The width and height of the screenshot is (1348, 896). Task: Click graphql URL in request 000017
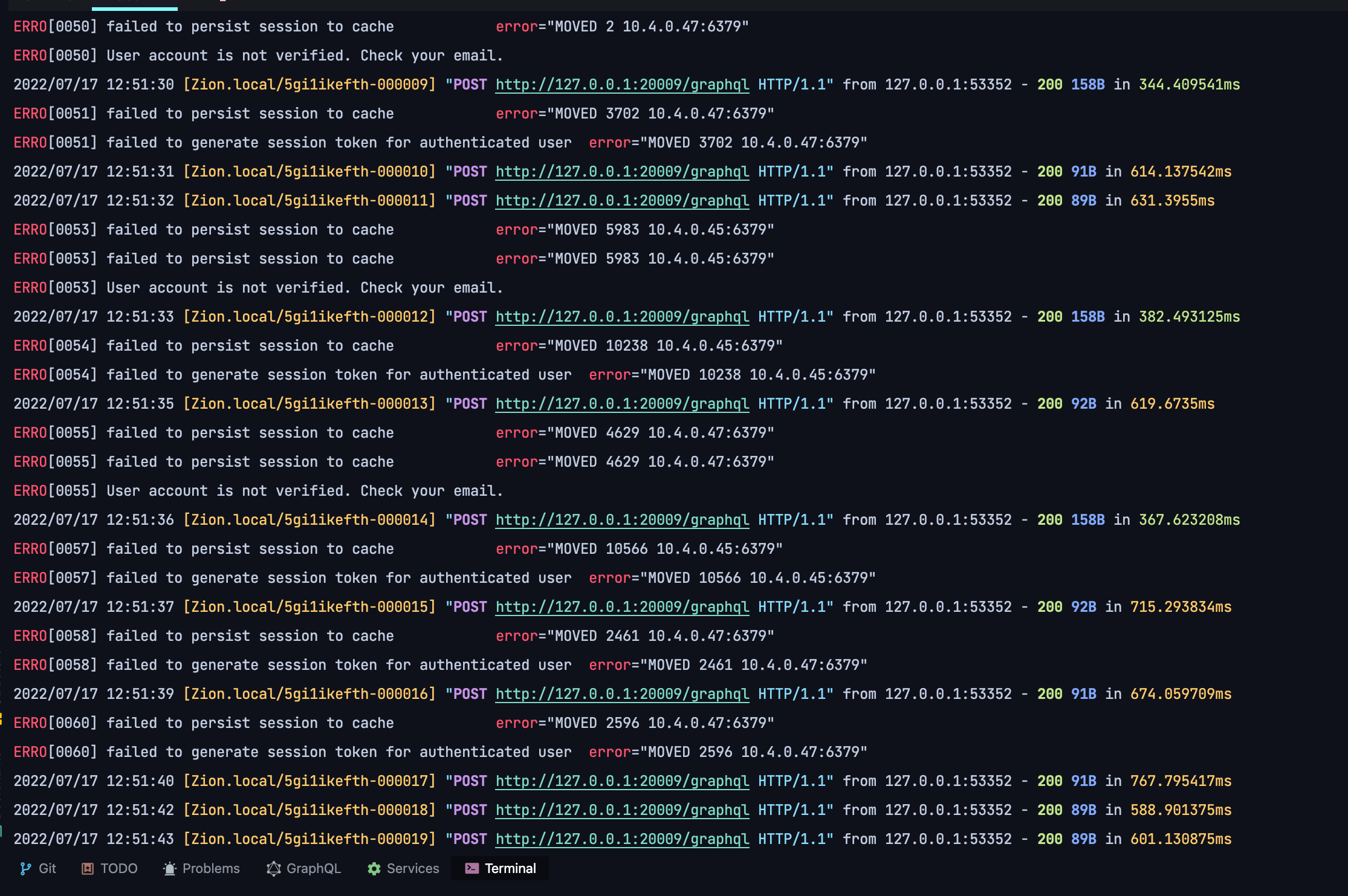point(622,781)
